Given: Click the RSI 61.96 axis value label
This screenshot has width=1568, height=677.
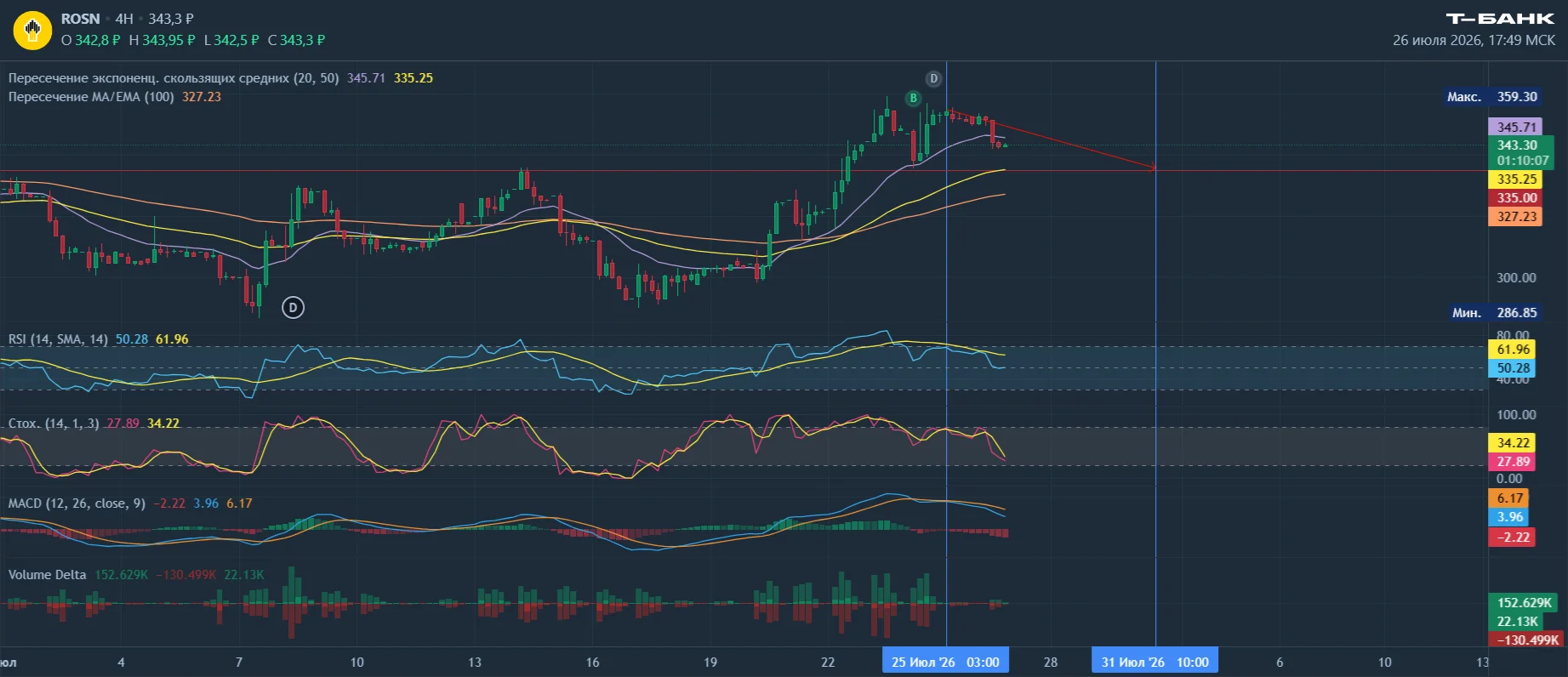Looking at the screenshot, I should [x=1513, y=350].
